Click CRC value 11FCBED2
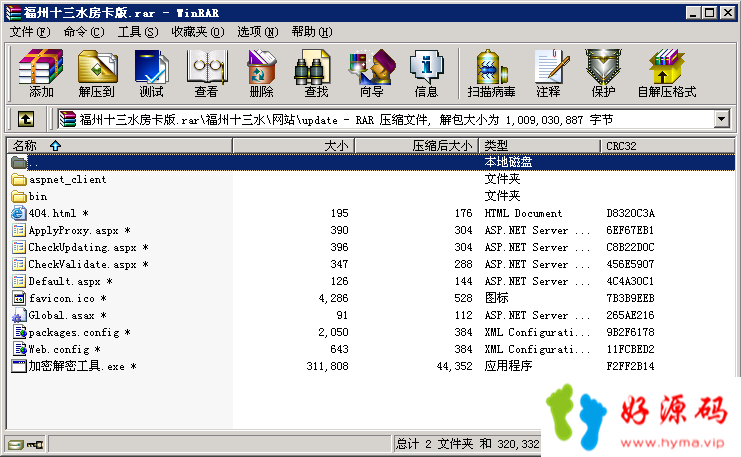The height and width of the screenshot is (457, 741). point(630,350)
